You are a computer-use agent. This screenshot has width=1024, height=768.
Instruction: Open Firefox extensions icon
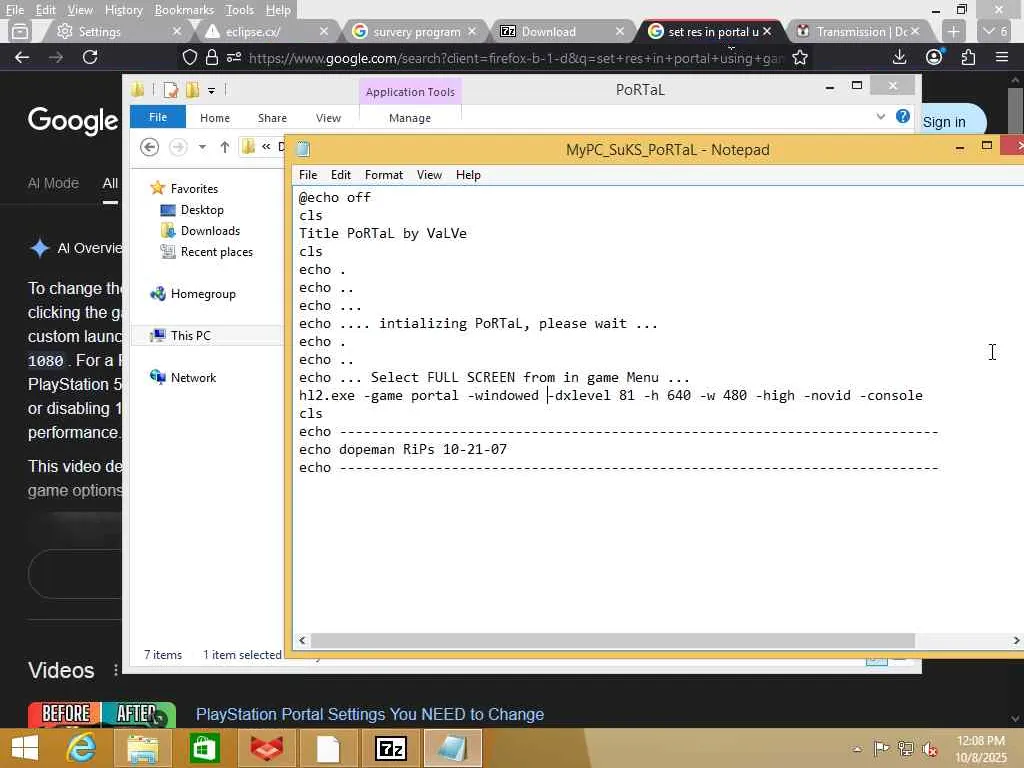pos(968,57)
